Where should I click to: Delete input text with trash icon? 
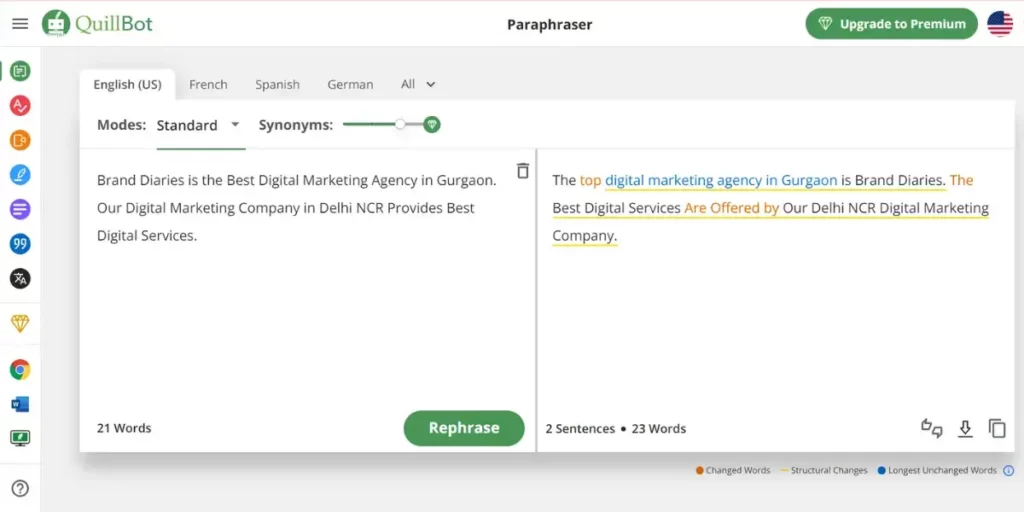(522, 171)
